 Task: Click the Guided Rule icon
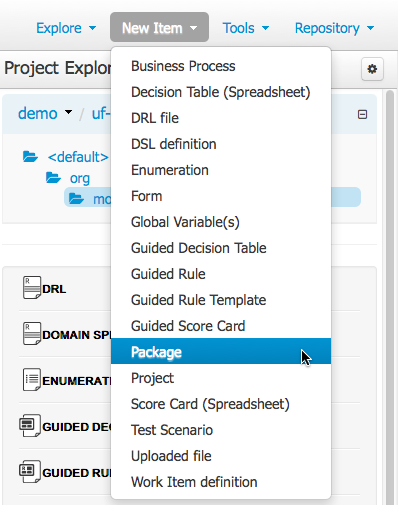[30, 471]
